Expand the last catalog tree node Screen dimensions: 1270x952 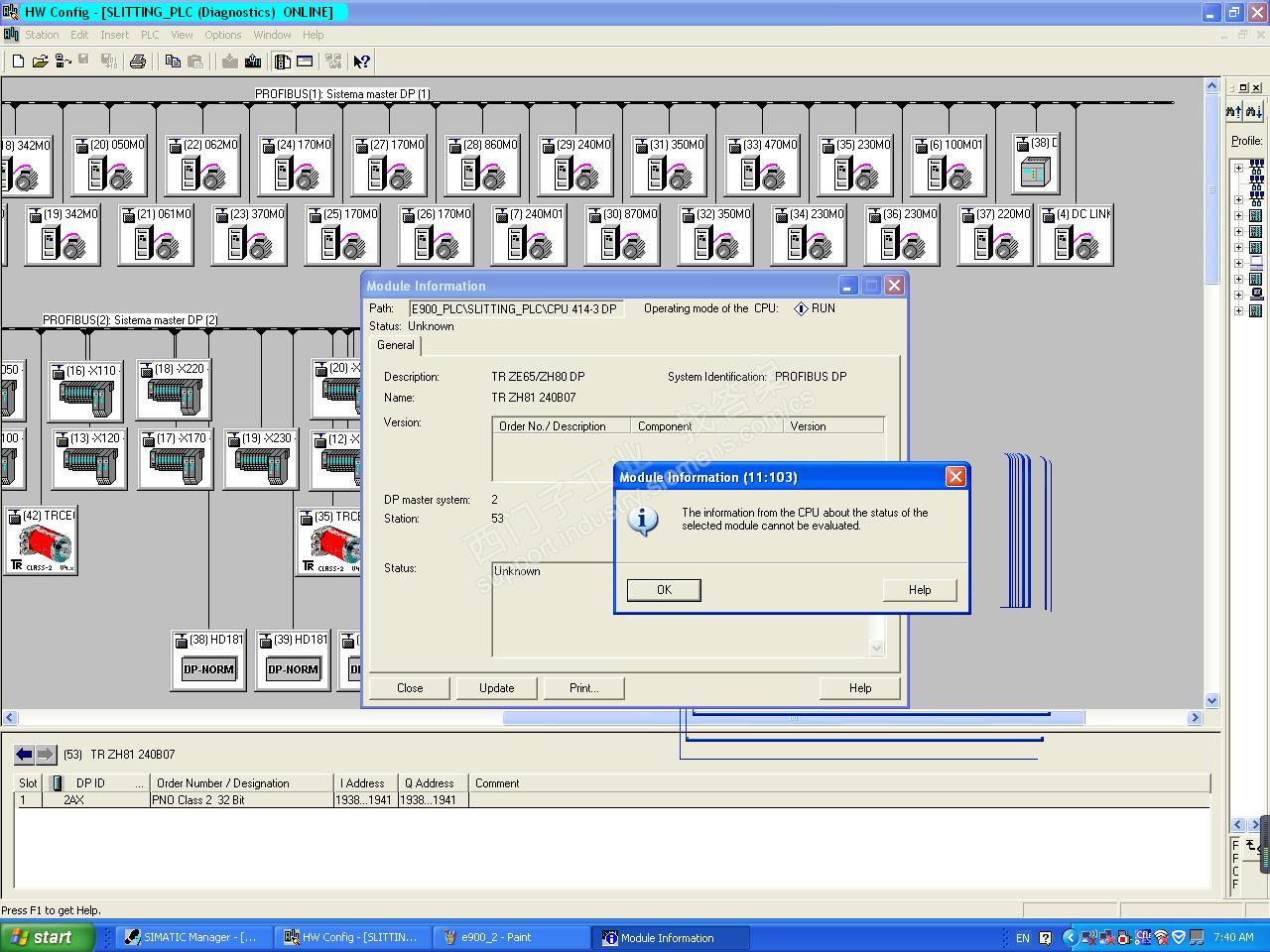pos(1238,310)
